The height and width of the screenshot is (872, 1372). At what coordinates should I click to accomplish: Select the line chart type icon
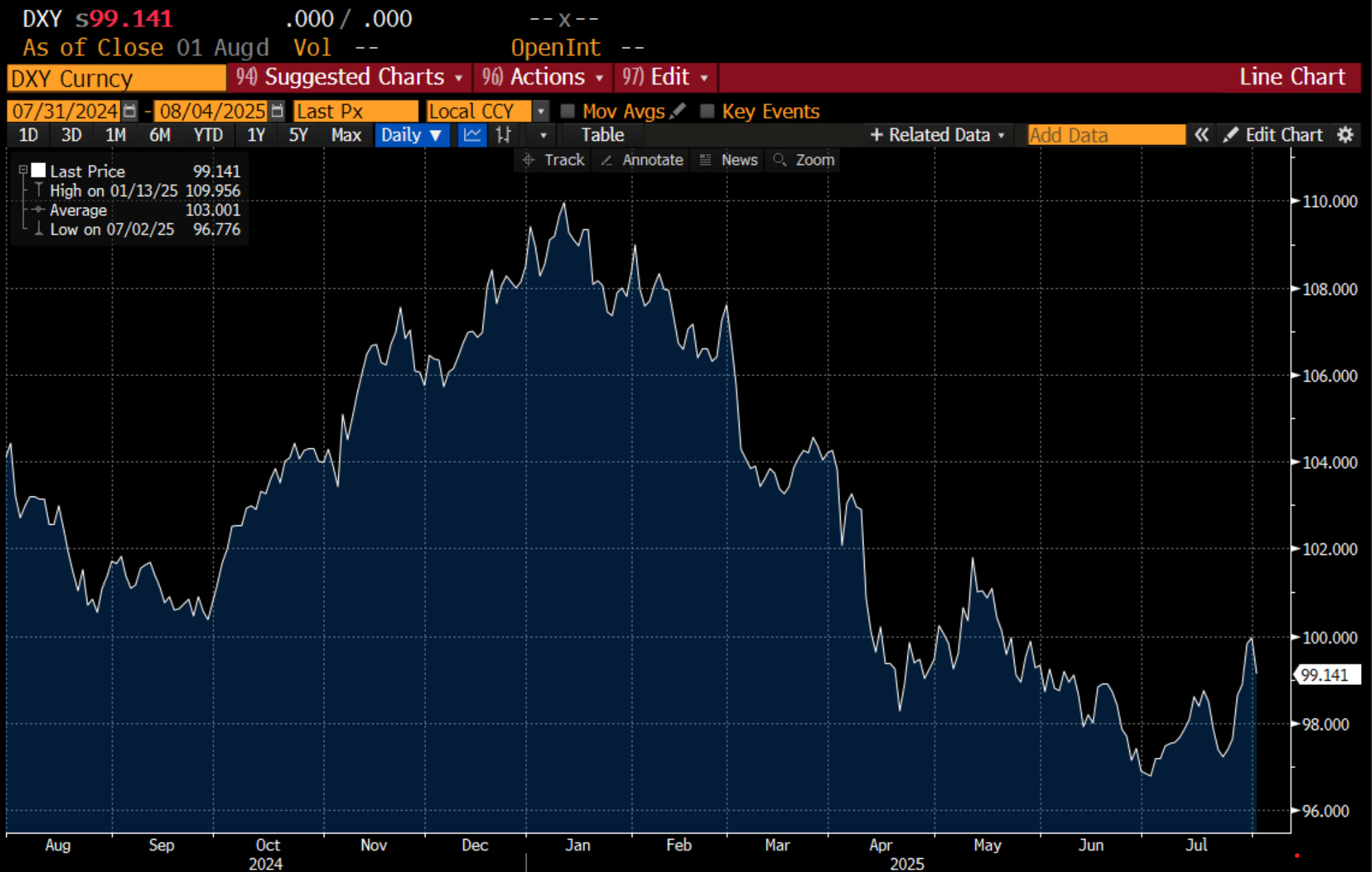(472, 135)
